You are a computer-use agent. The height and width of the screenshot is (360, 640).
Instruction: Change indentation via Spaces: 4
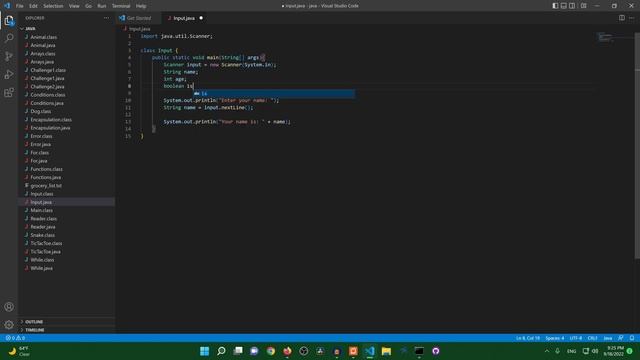[x=555, y=338]
